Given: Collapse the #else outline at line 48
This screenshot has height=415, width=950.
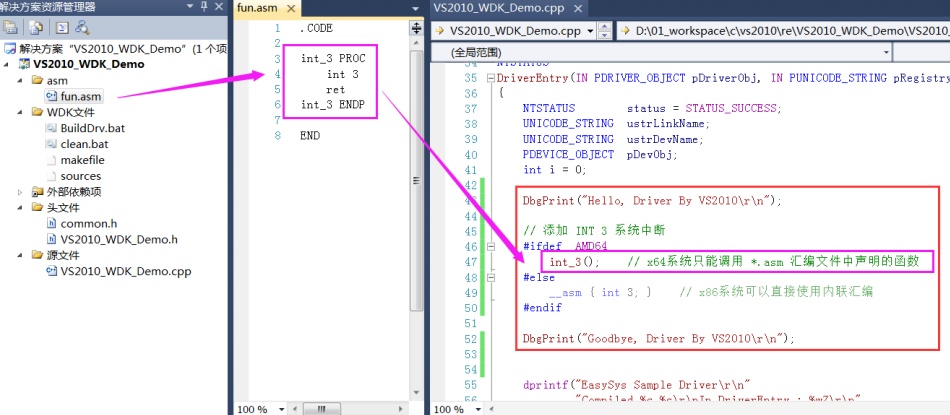Looking at the screenshot, I should pos(490,277).
